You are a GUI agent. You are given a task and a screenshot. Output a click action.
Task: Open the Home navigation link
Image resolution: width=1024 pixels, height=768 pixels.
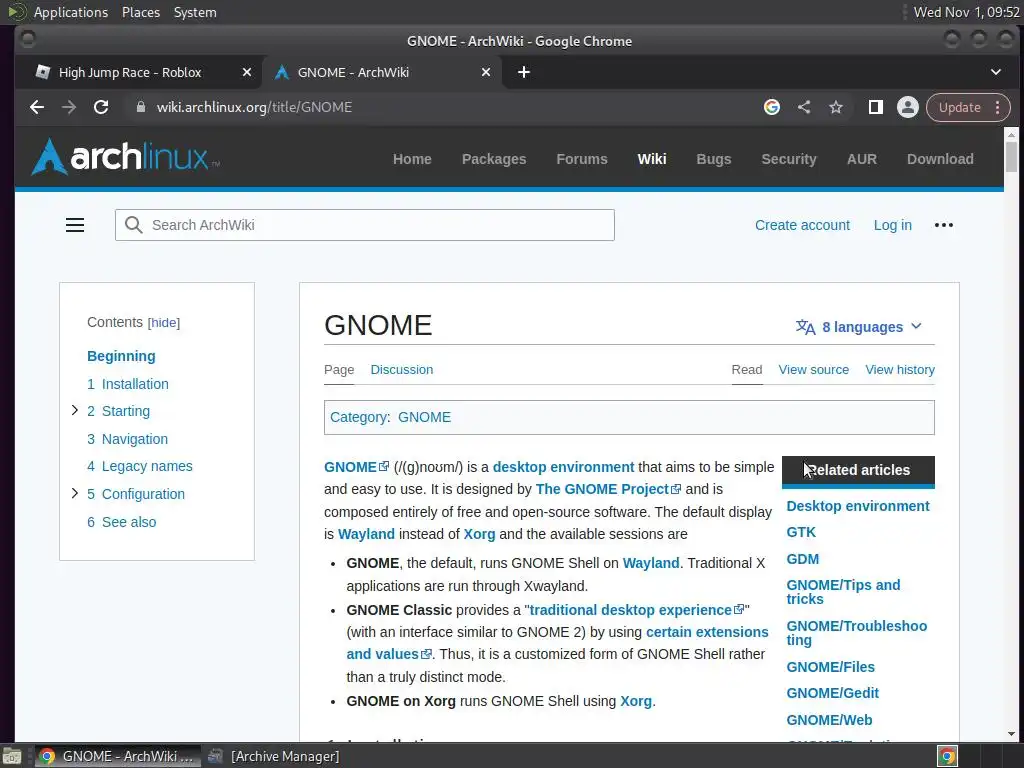pos(412,159)
